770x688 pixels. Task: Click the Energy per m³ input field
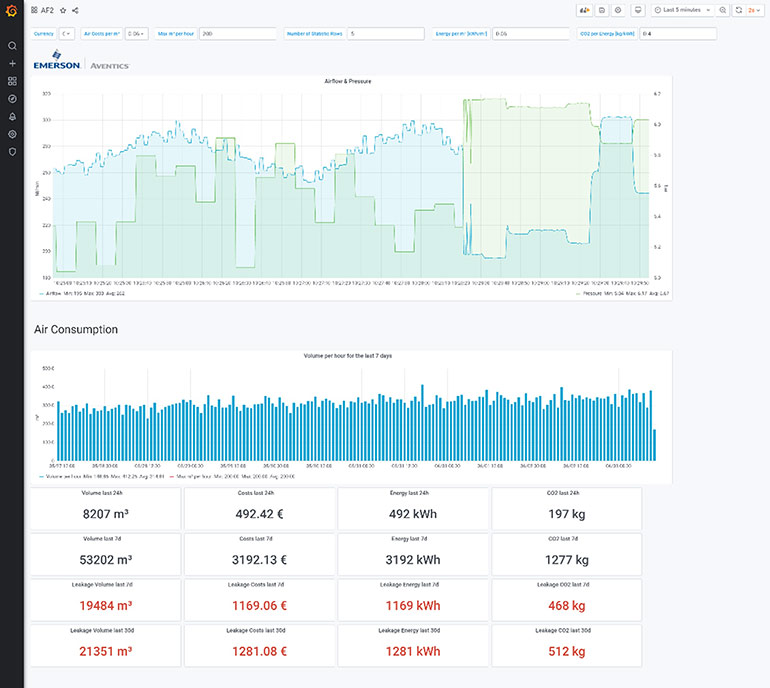coord(530,34)
